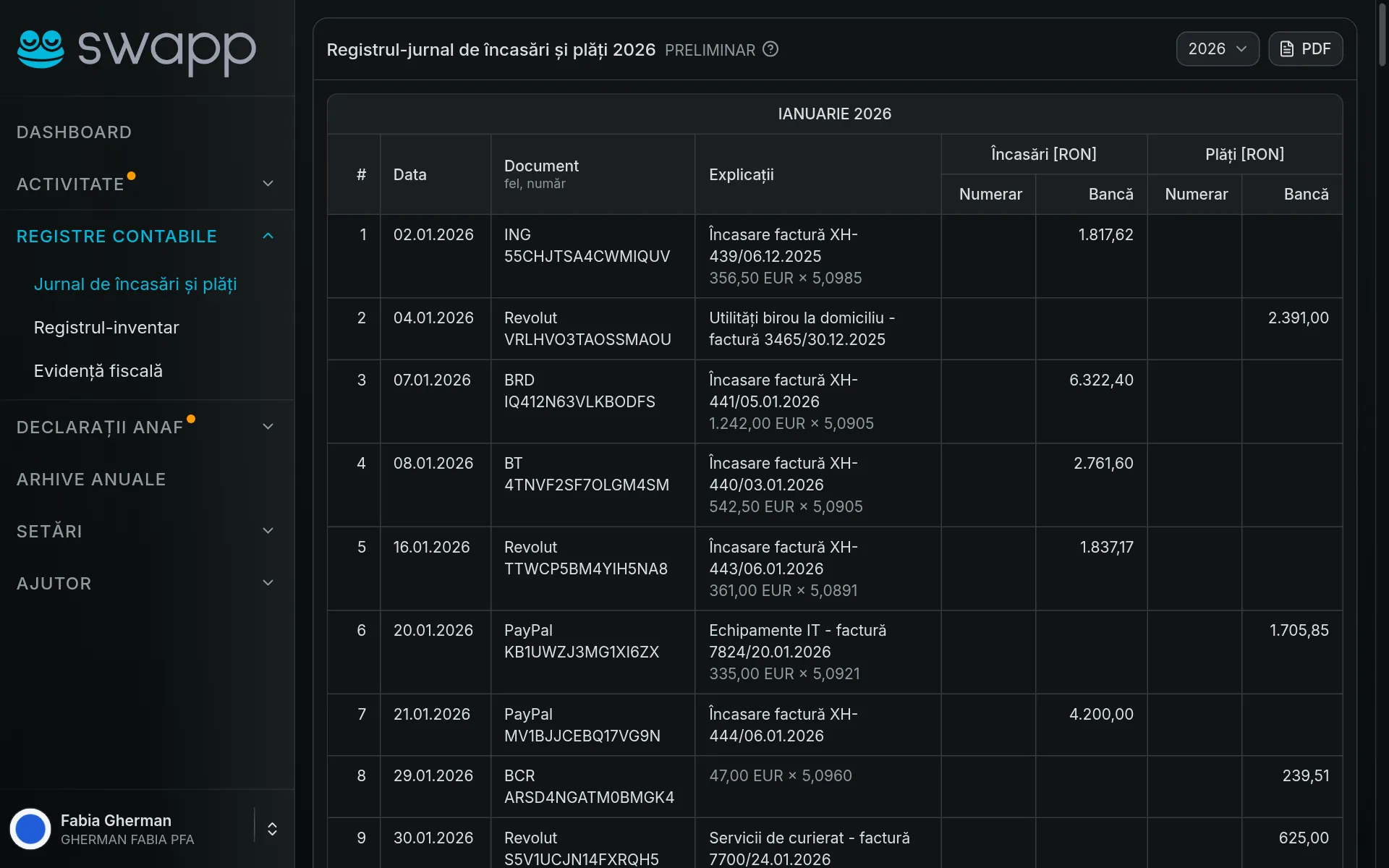The image size is (1389, 868).
Task: Select the ING 55CHJTSA4CWMIQUV row
Action: (x=835, y=256)
